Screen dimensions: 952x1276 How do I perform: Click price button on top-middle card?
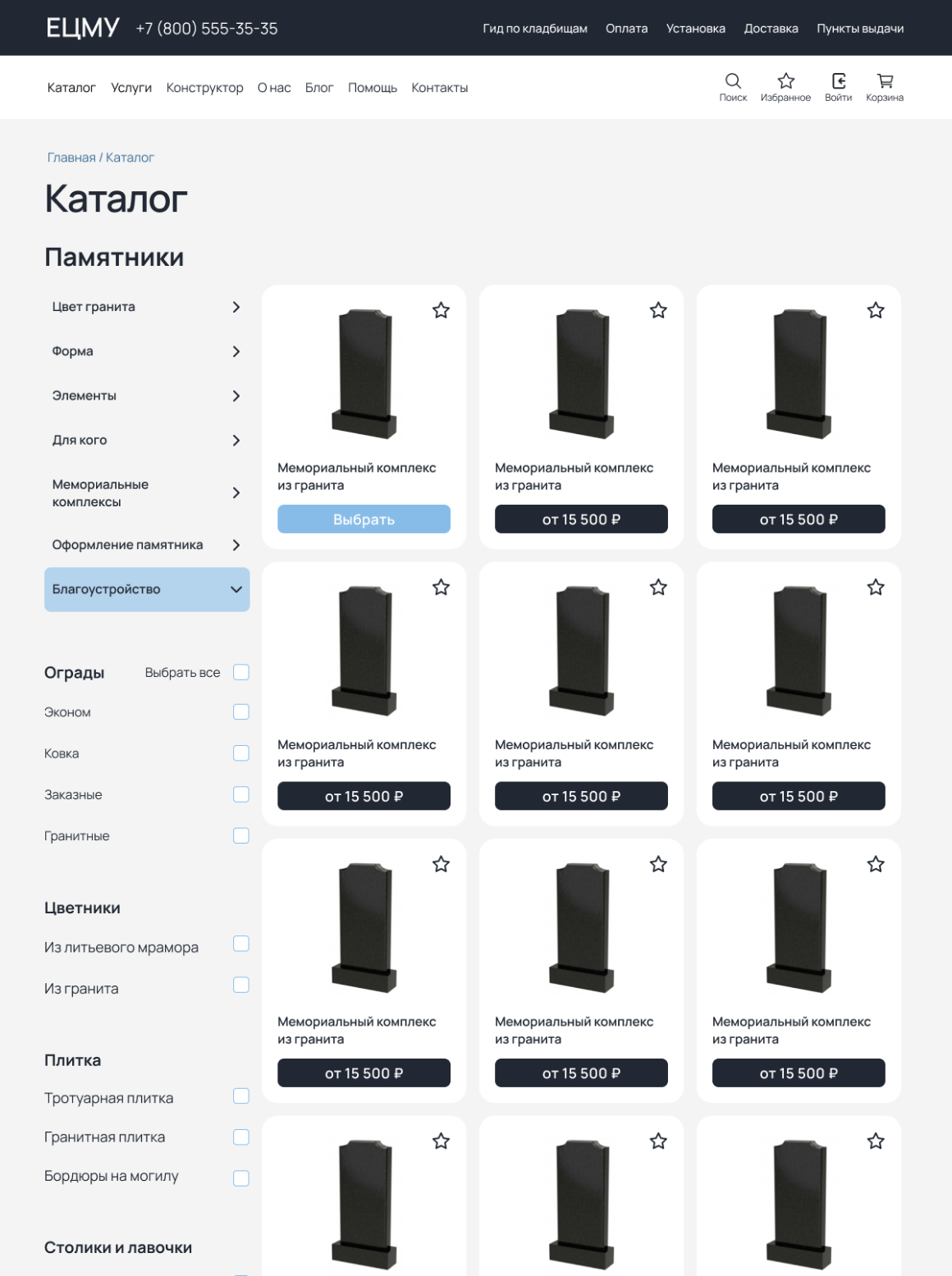[581, 519]
